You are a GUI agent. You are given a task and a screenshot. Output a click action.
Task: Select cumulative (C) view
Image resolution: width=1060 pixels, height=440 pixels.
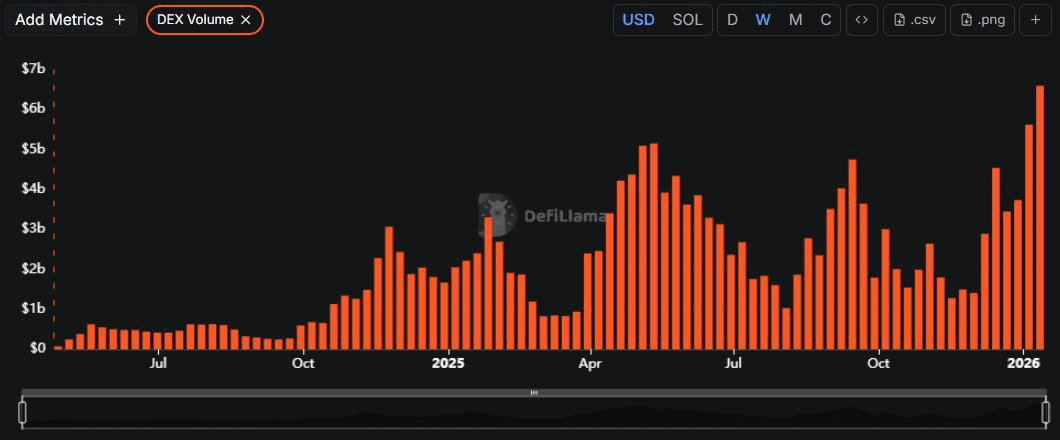(x=825, y=20)
